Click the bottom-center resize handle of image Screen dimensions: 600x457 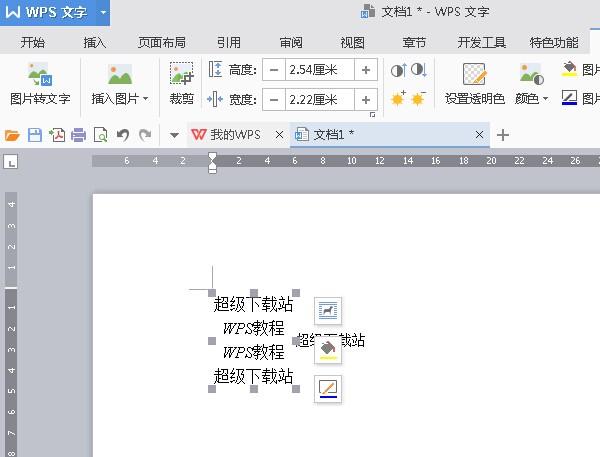coord(254,389)
